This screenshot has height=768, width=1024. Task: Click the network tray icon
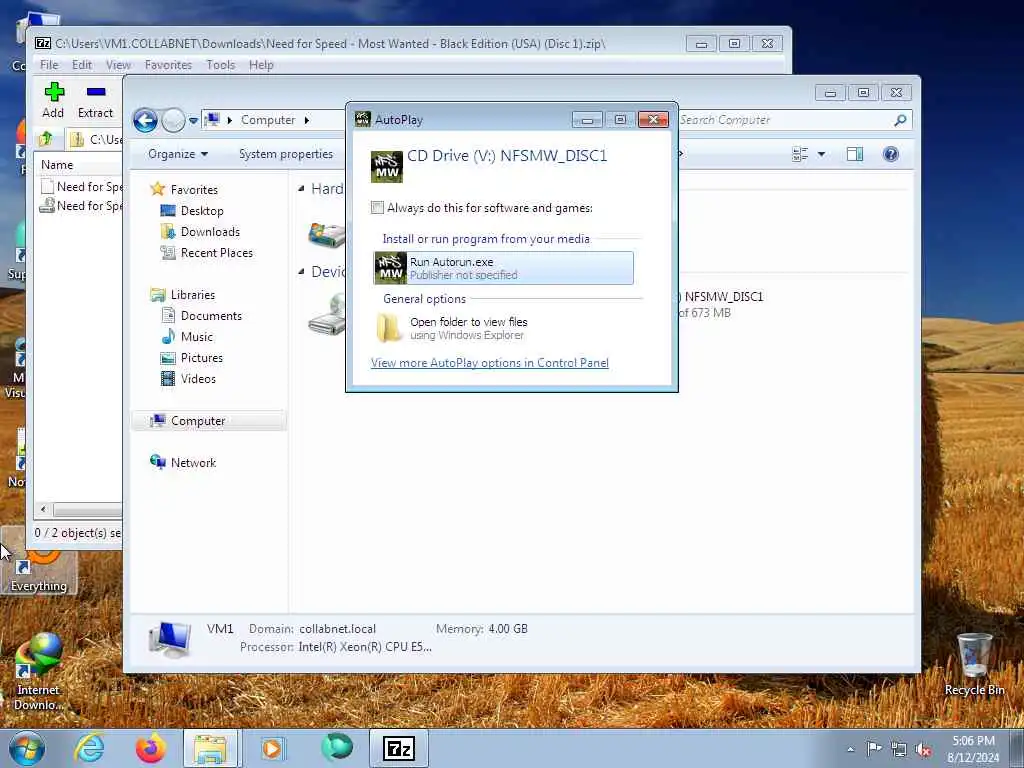[x=899, y=749]
